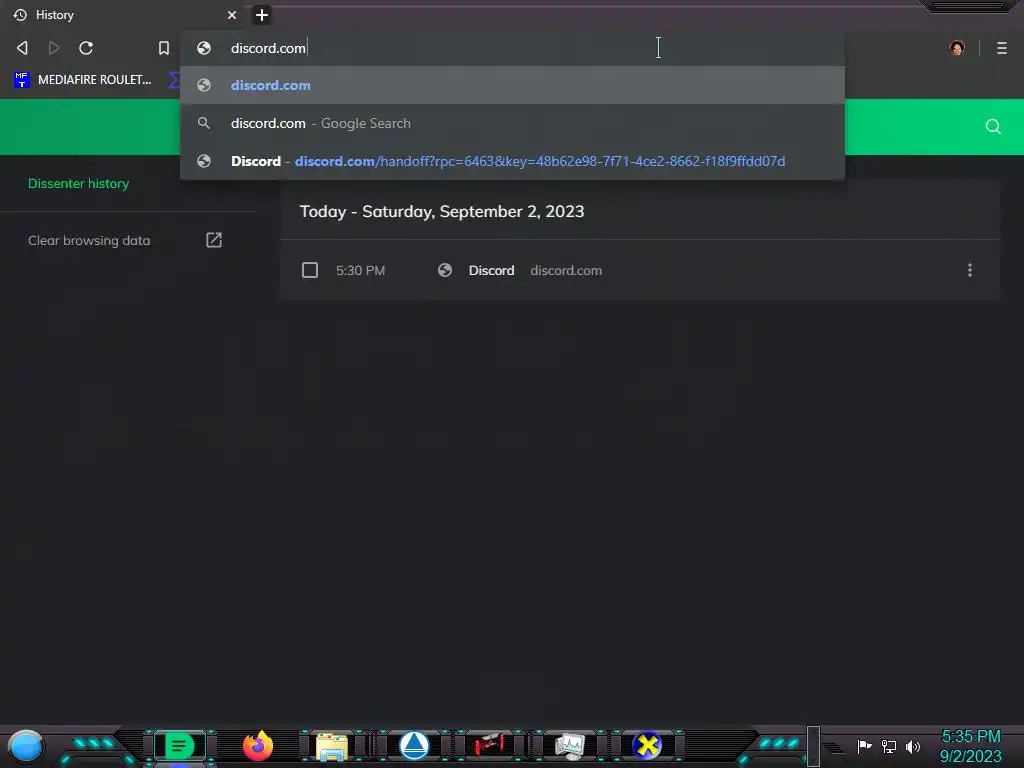Click the volume speaker tray icon
The width and height of the screenshot is (1024, 768).
point(913,746)
